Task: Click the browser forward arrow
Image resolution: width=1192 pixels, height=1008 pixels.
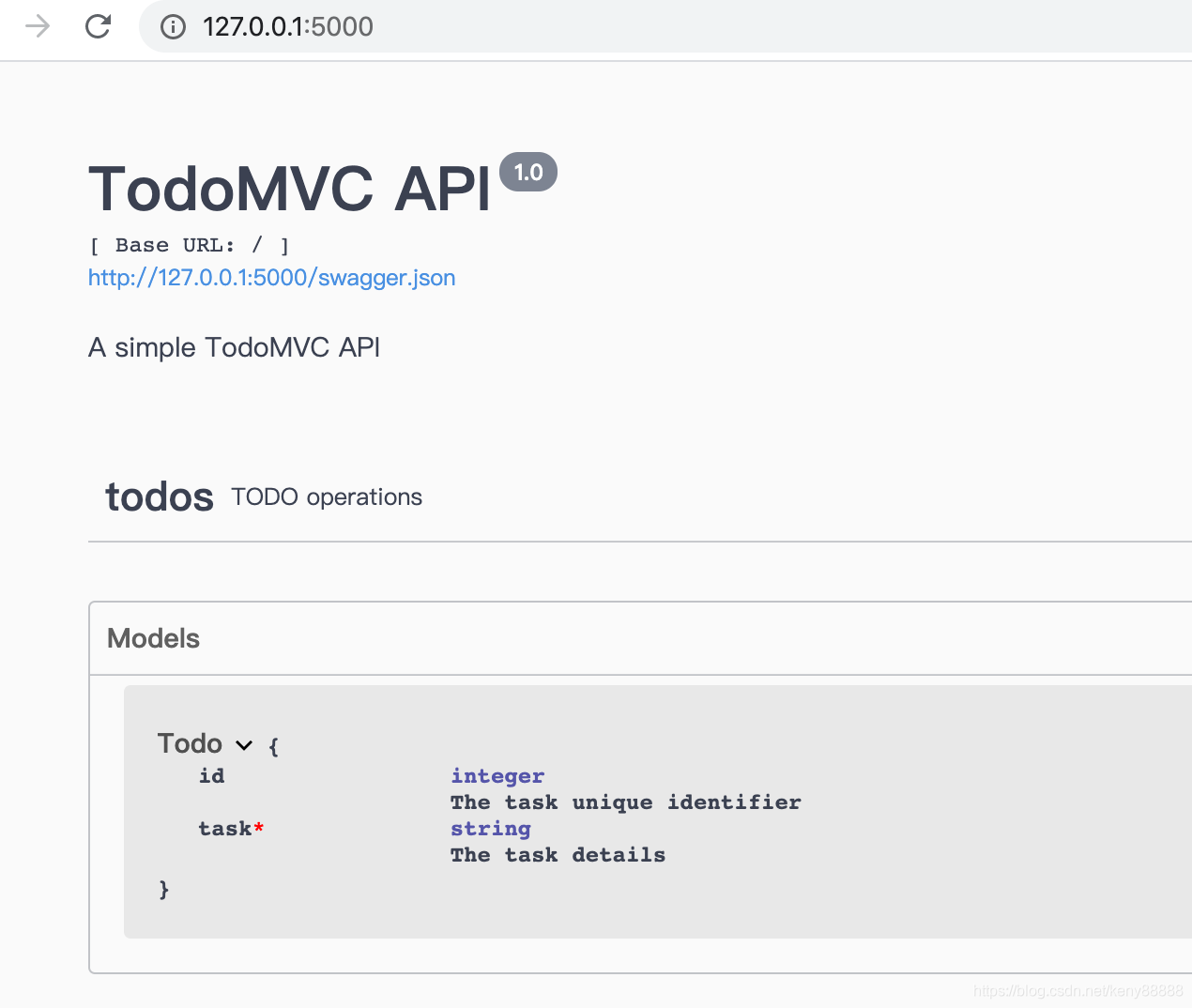Action: 38,26
